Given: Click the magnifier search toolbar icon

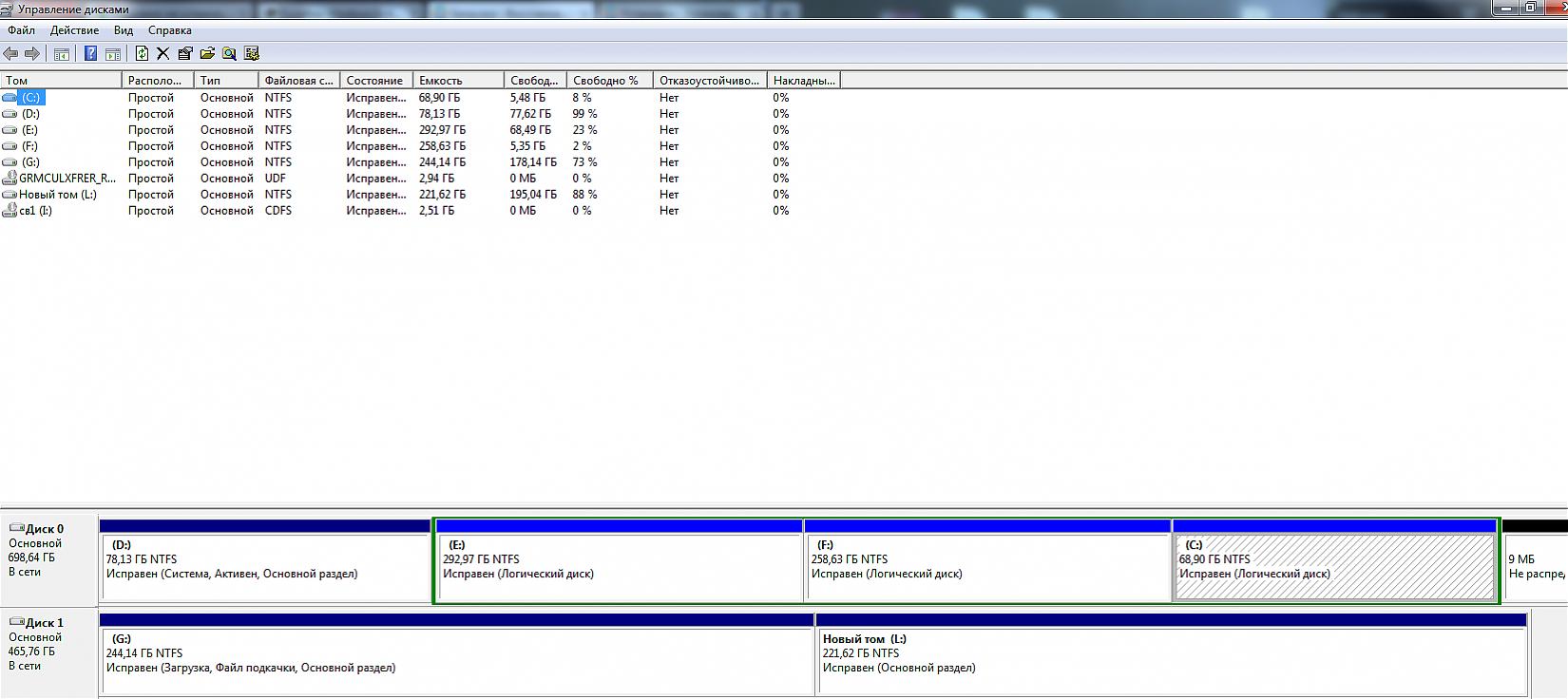Looking at the screenshot, I should point(229,54).
